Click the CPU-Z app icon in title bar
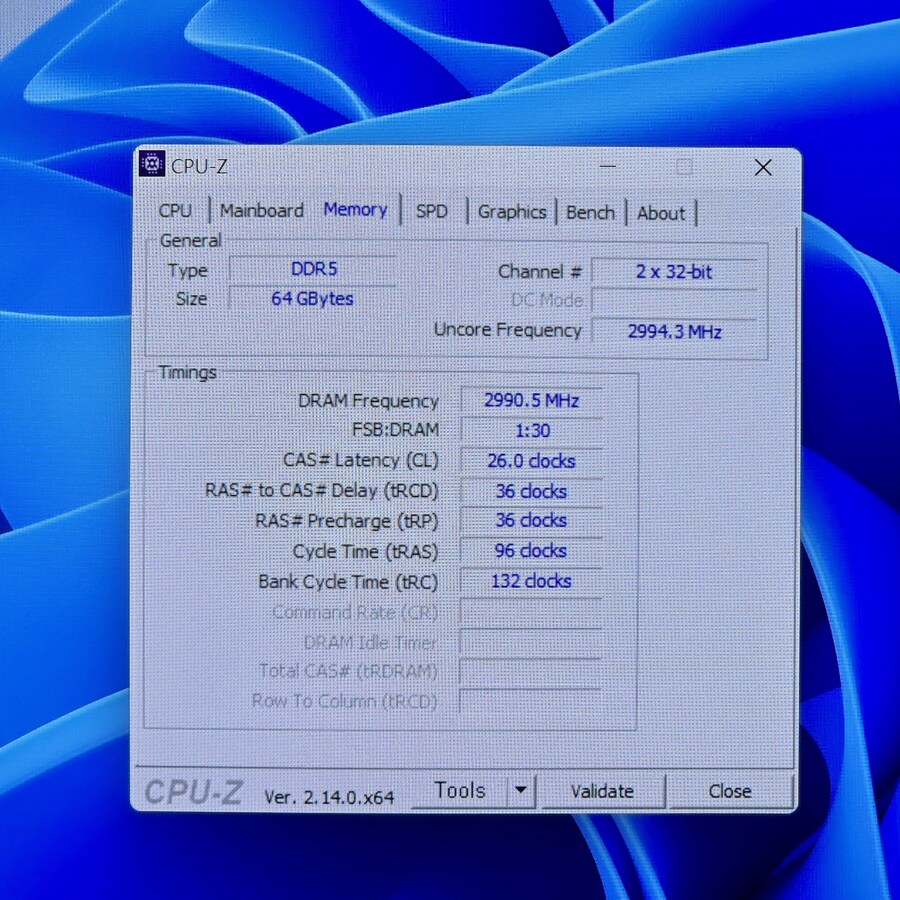 click(152, 164)
